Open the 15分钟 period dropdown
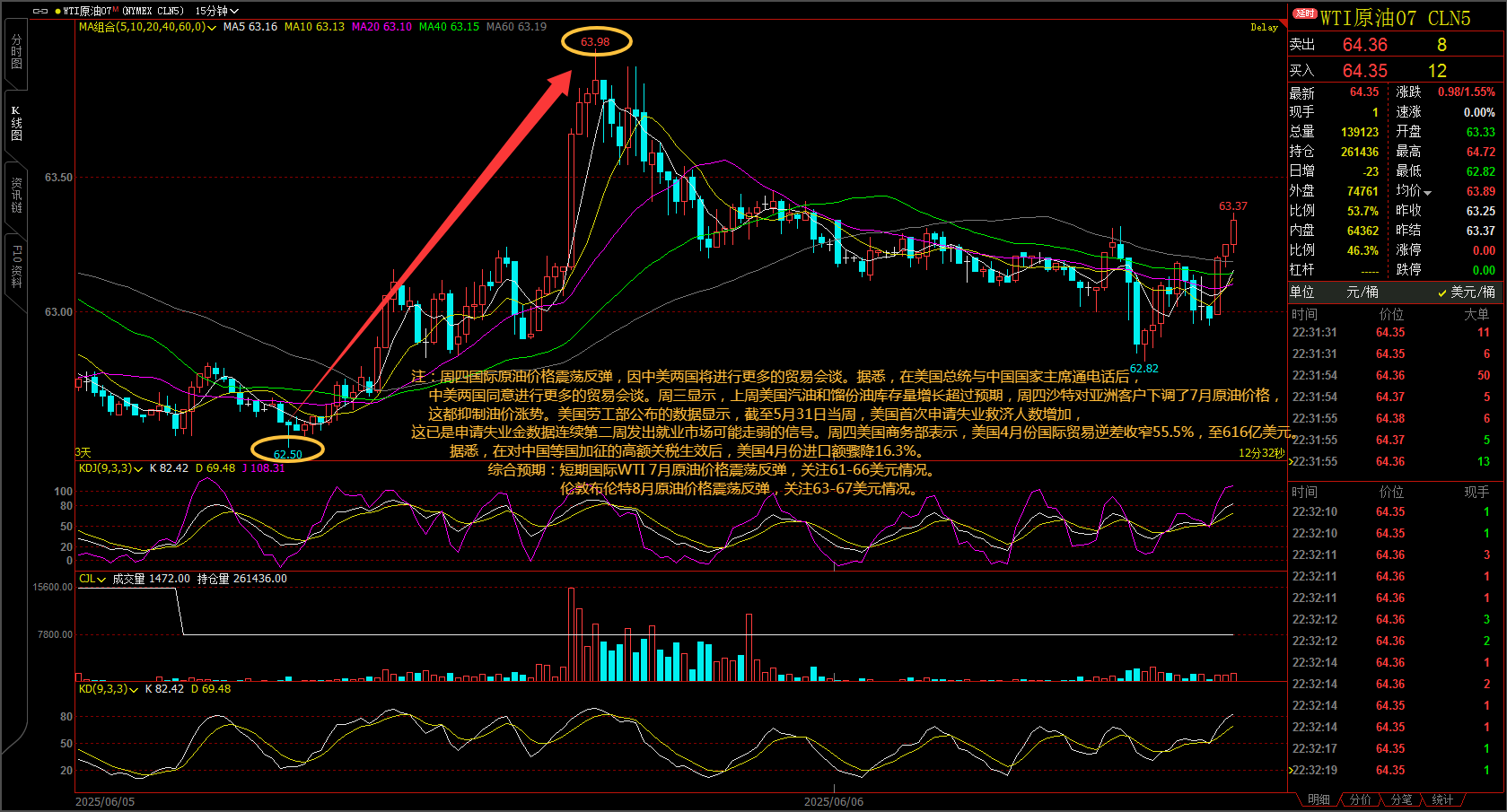Screen dimensions: 1507x812 click(x=217, y=11)
